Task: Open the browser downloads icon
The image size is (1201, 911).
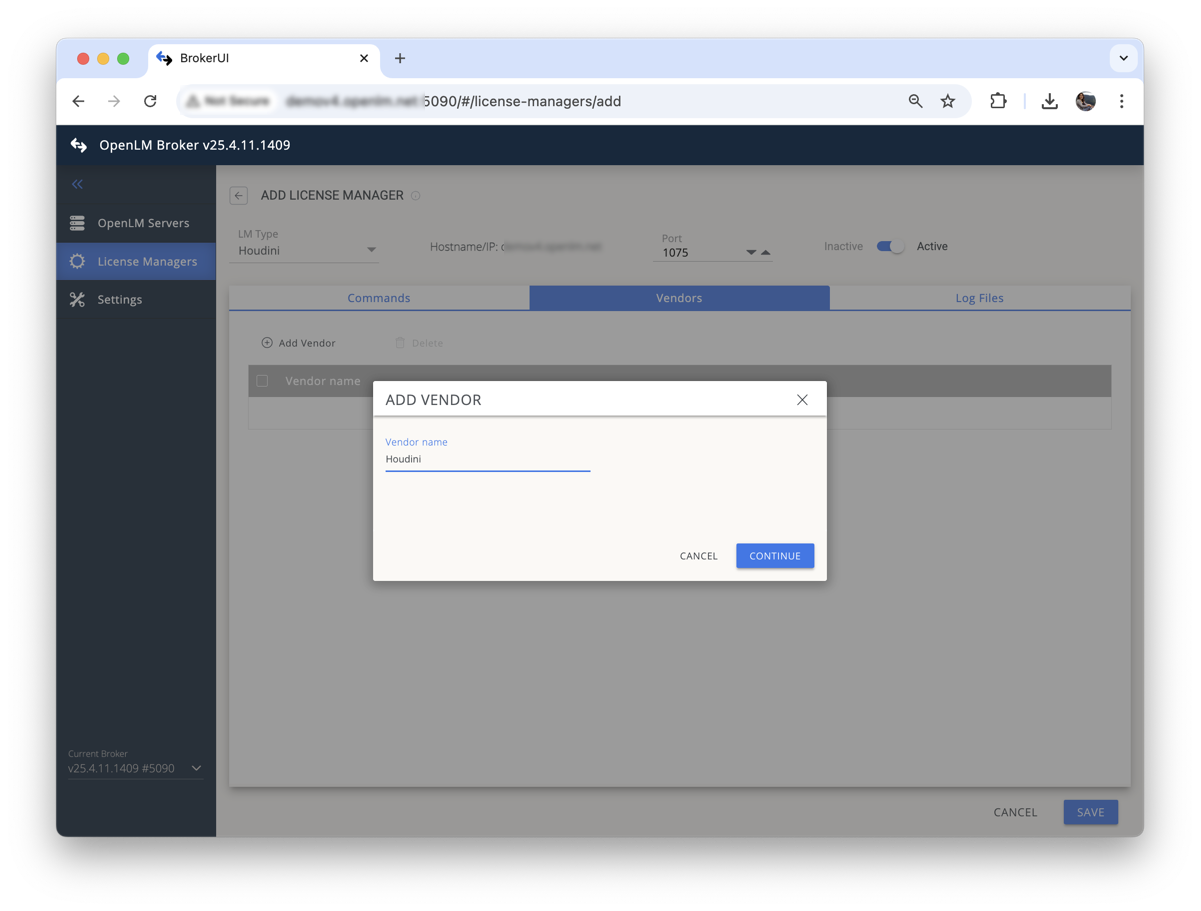Action: [1049, 101]
